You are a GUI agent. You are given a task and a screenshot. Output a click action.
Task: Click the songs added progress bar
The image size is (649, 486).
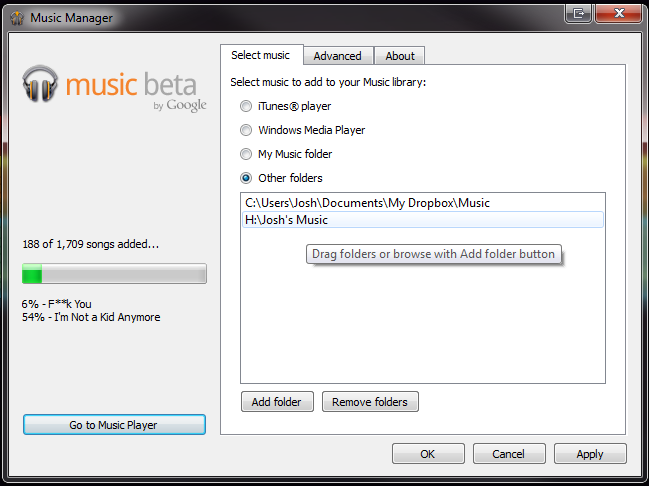(114, 274)
